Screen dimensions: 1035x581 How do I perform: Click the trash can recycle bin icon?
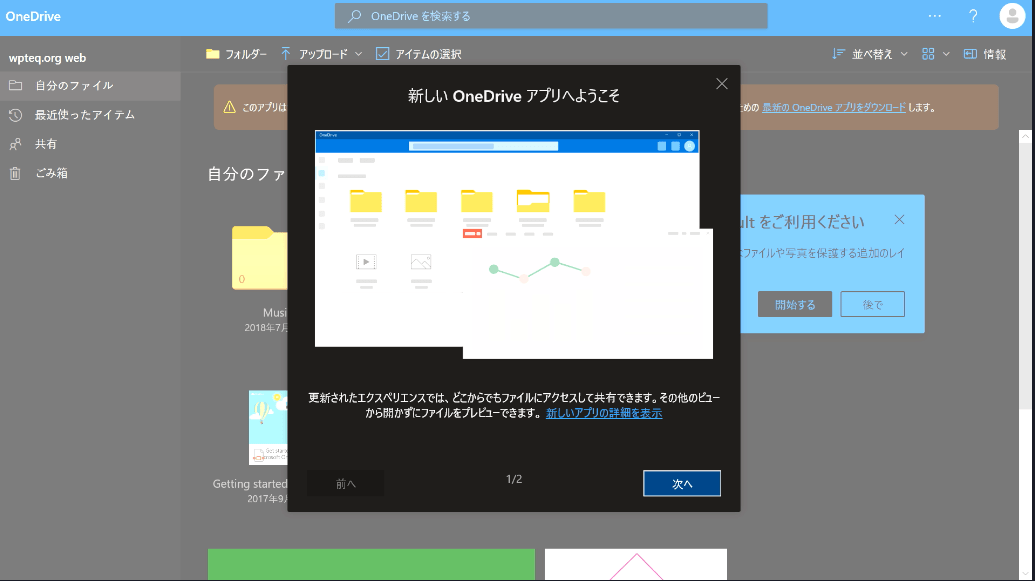(x=15, y=173)
